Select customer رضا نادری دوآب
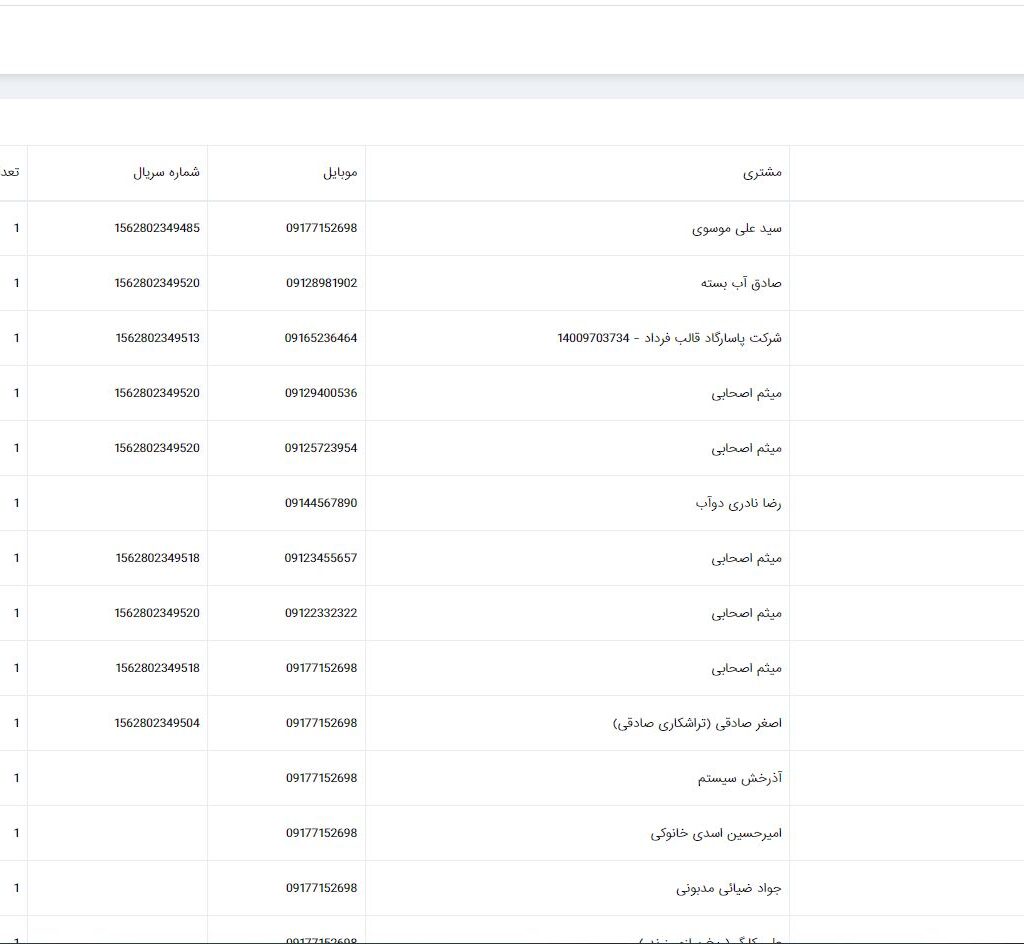 coord(738,504)
